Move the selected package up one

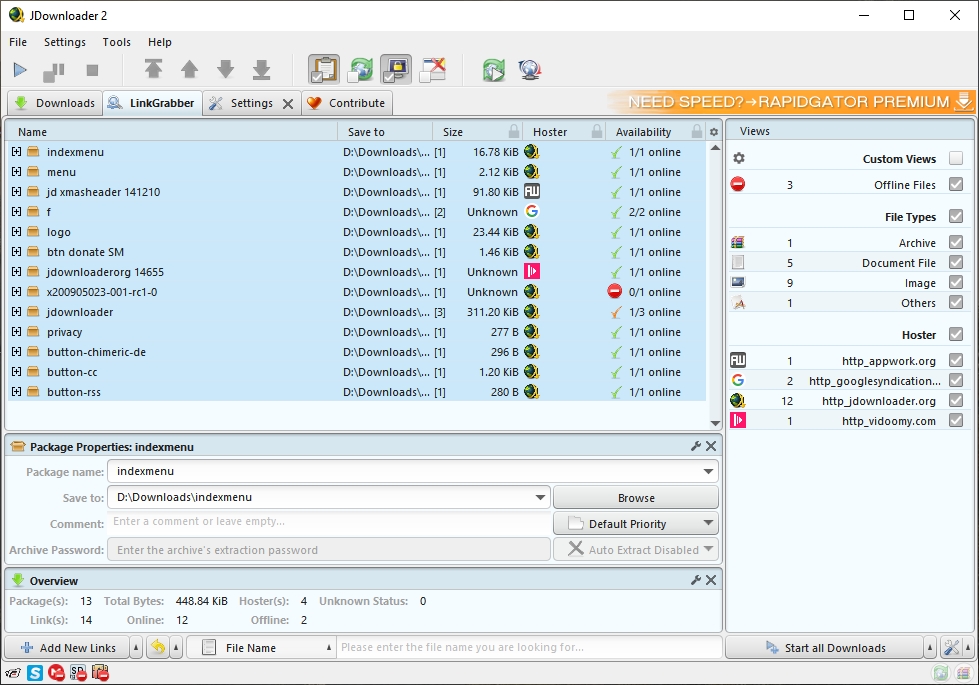190,69
